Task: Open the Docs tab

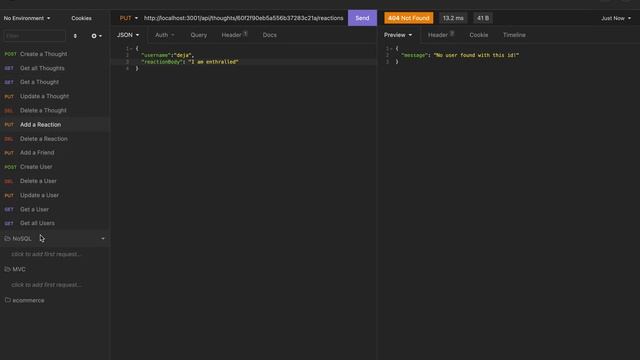Action: (269, 35)
